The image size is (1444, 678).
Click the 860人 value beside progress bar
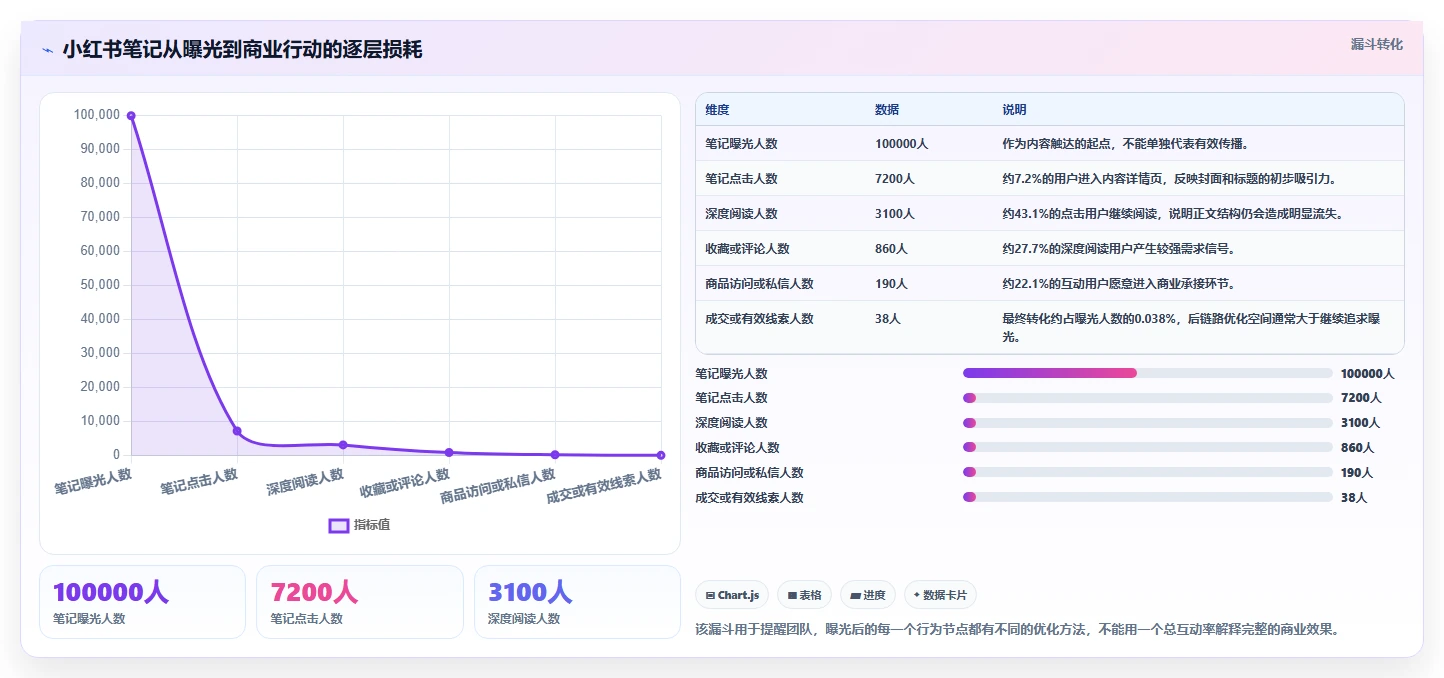click(1357, 447)
